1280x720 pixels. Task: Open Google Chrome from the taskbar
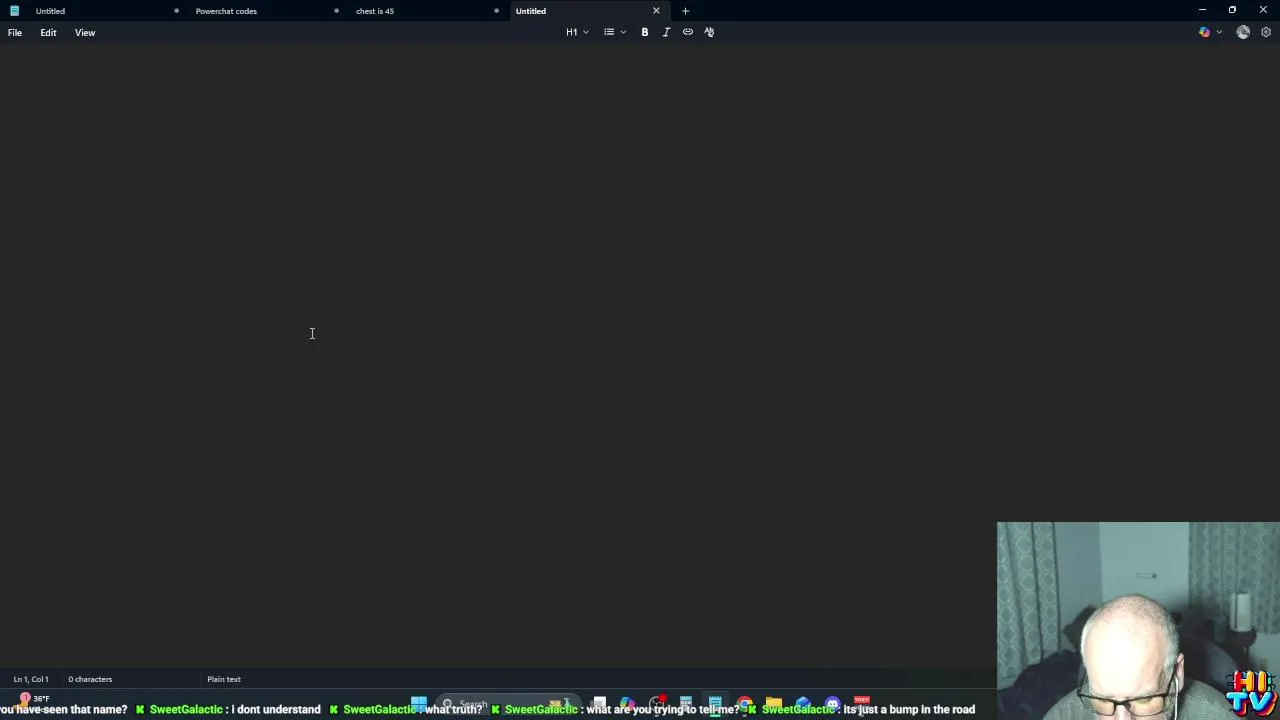(745, 704)
